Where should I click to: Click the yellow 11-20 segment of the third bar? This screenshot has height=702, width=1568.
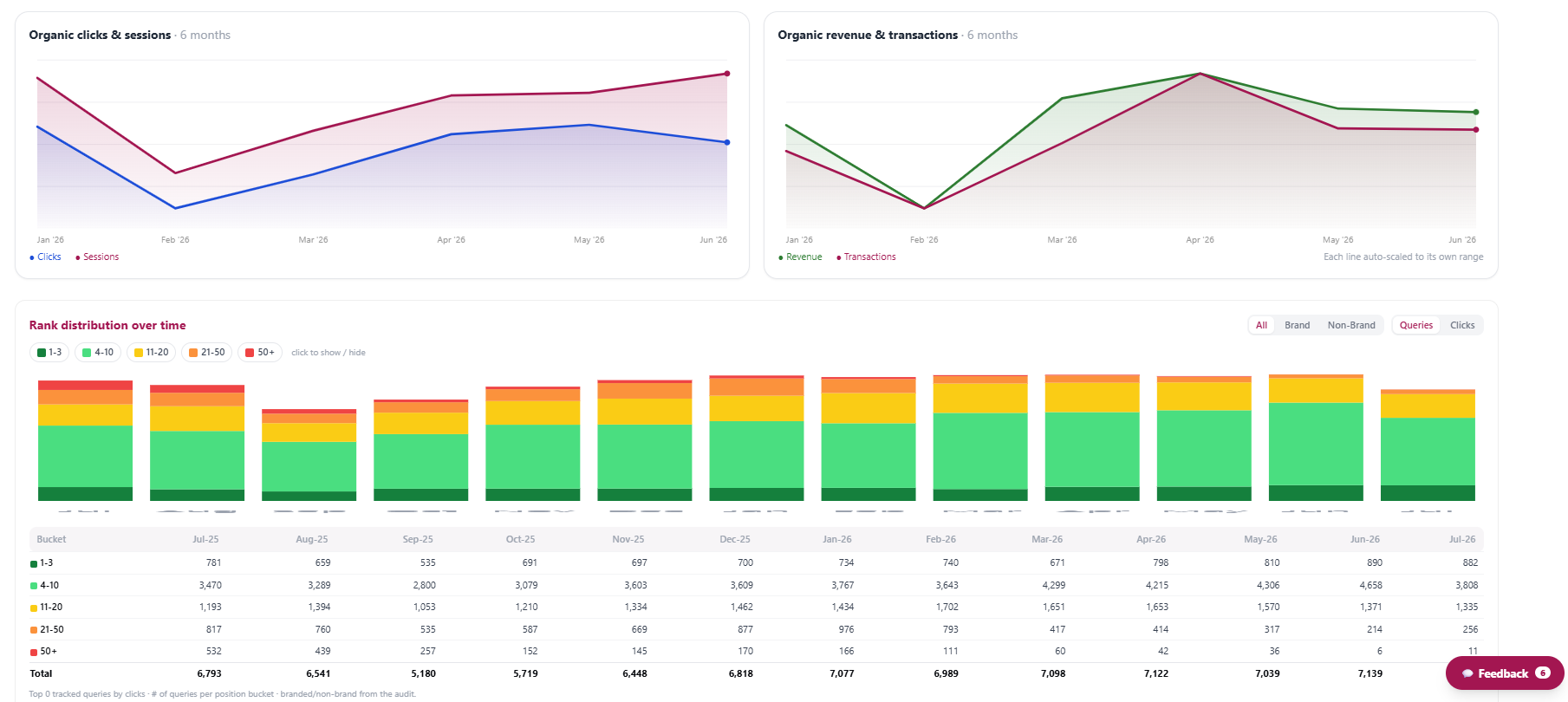point(309,432)
